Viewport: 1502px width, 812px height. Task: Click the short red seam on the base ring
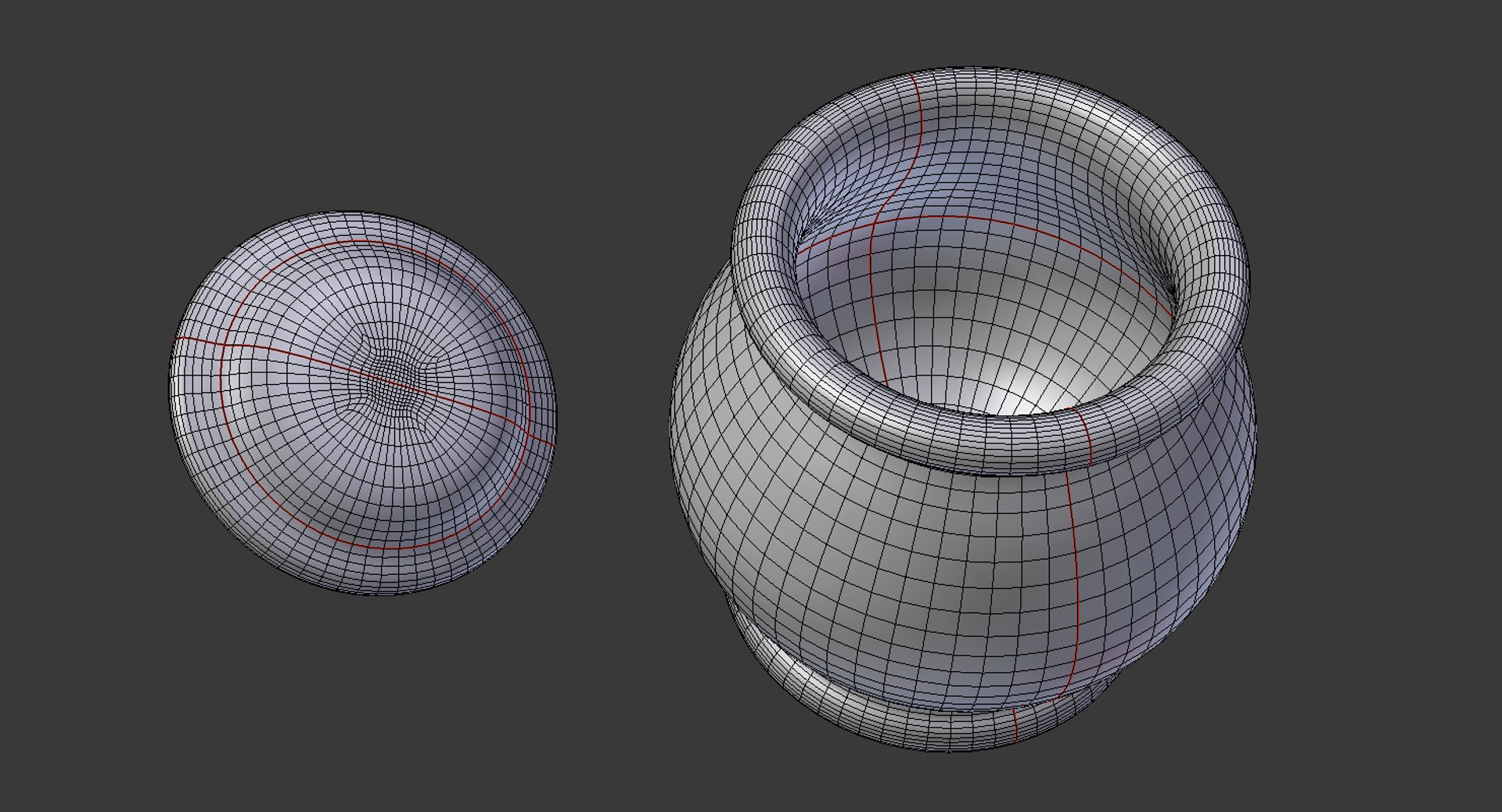(x=1015, y=724)
